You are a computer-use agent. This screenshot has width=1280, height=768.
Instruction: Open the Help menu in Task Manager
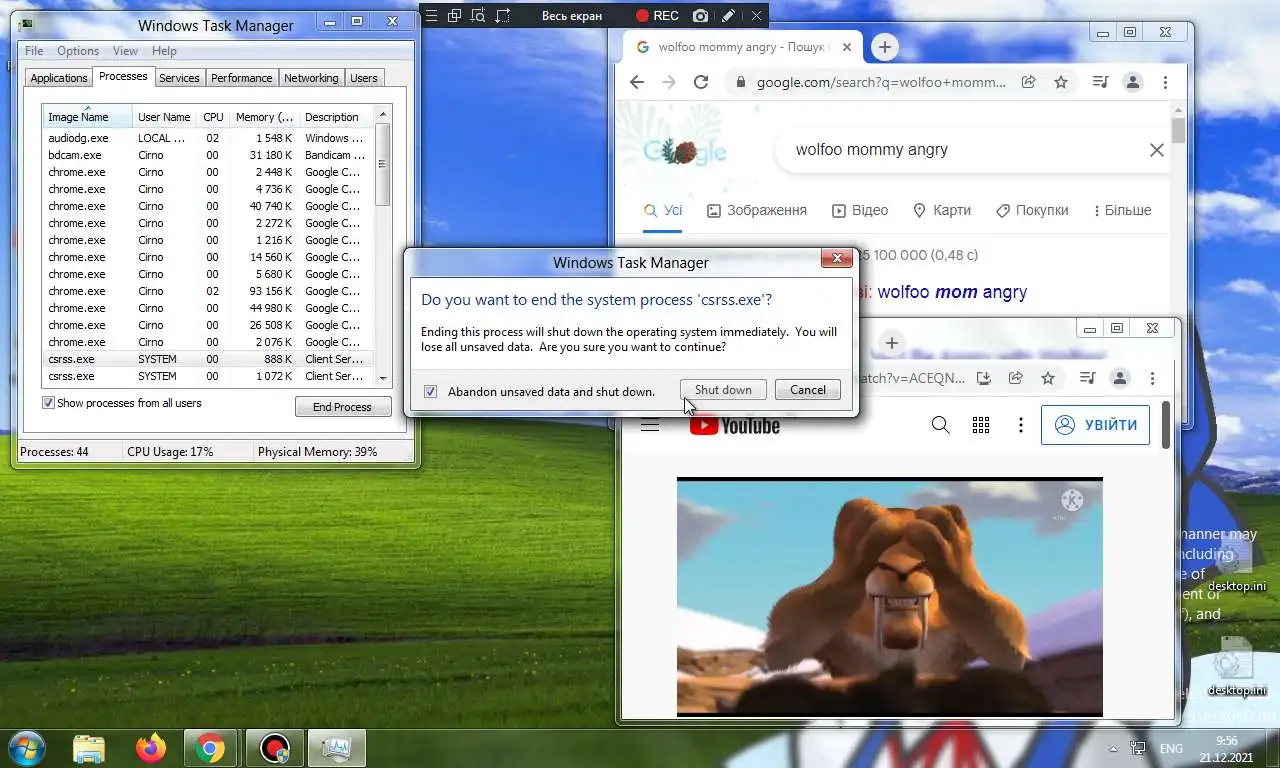(164, 51)
